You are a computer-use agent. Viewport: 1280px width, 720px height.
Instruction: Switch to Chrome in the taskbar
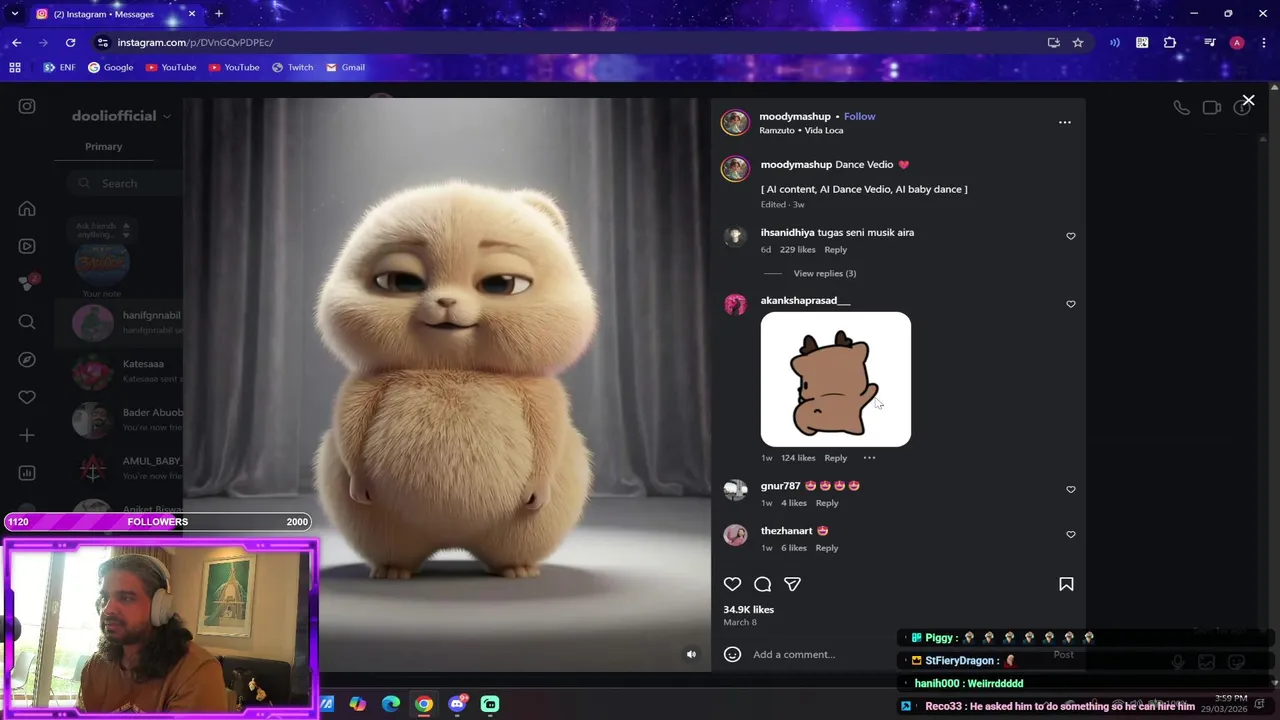424,704
